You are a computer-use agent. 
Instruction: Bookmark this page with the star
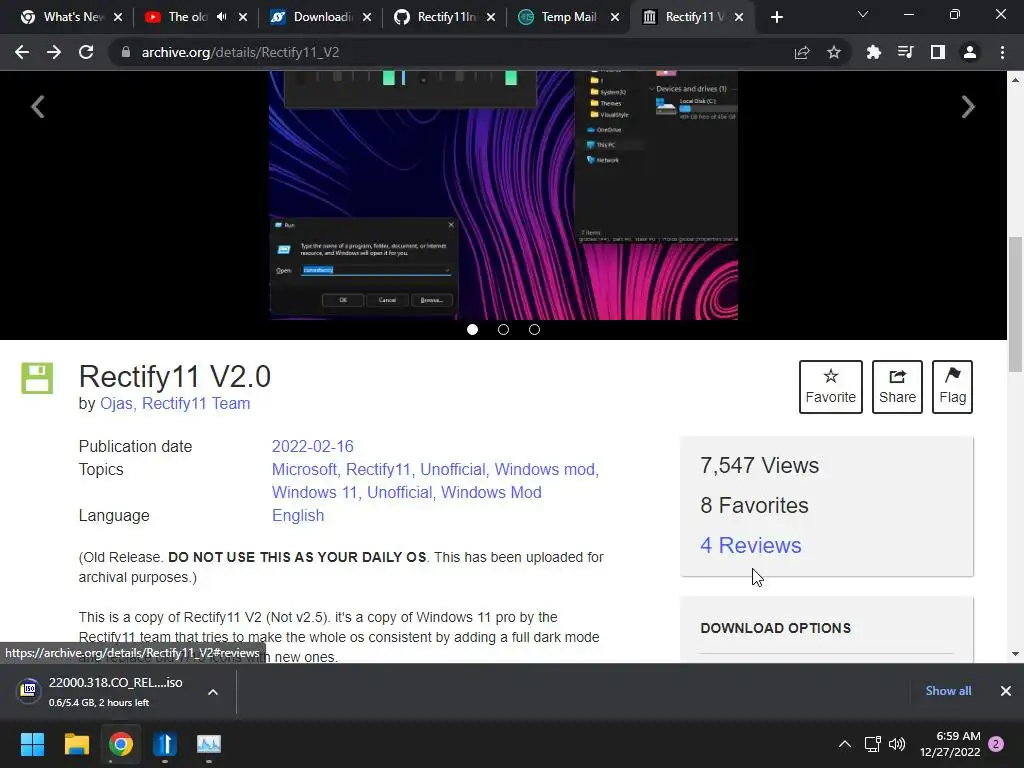[x=834, y=52]
